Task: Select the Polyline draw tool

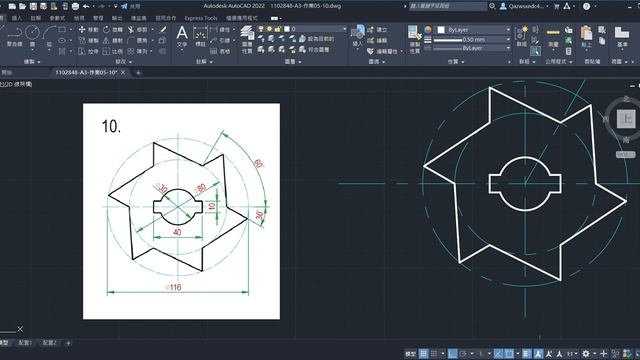Action: (15, 33)
